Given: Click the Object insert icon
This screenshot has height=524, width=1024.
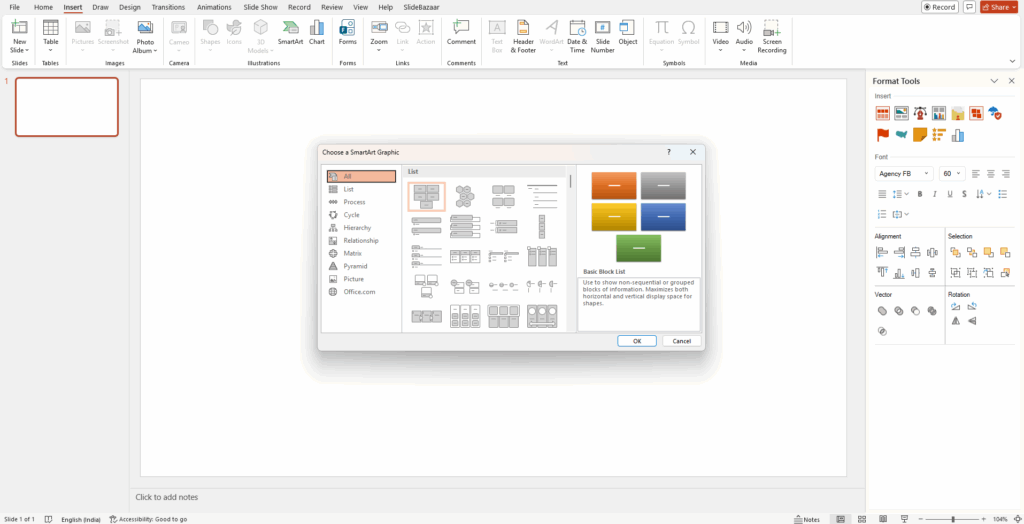Looking at the screenshot, I should tap(628, 33).
